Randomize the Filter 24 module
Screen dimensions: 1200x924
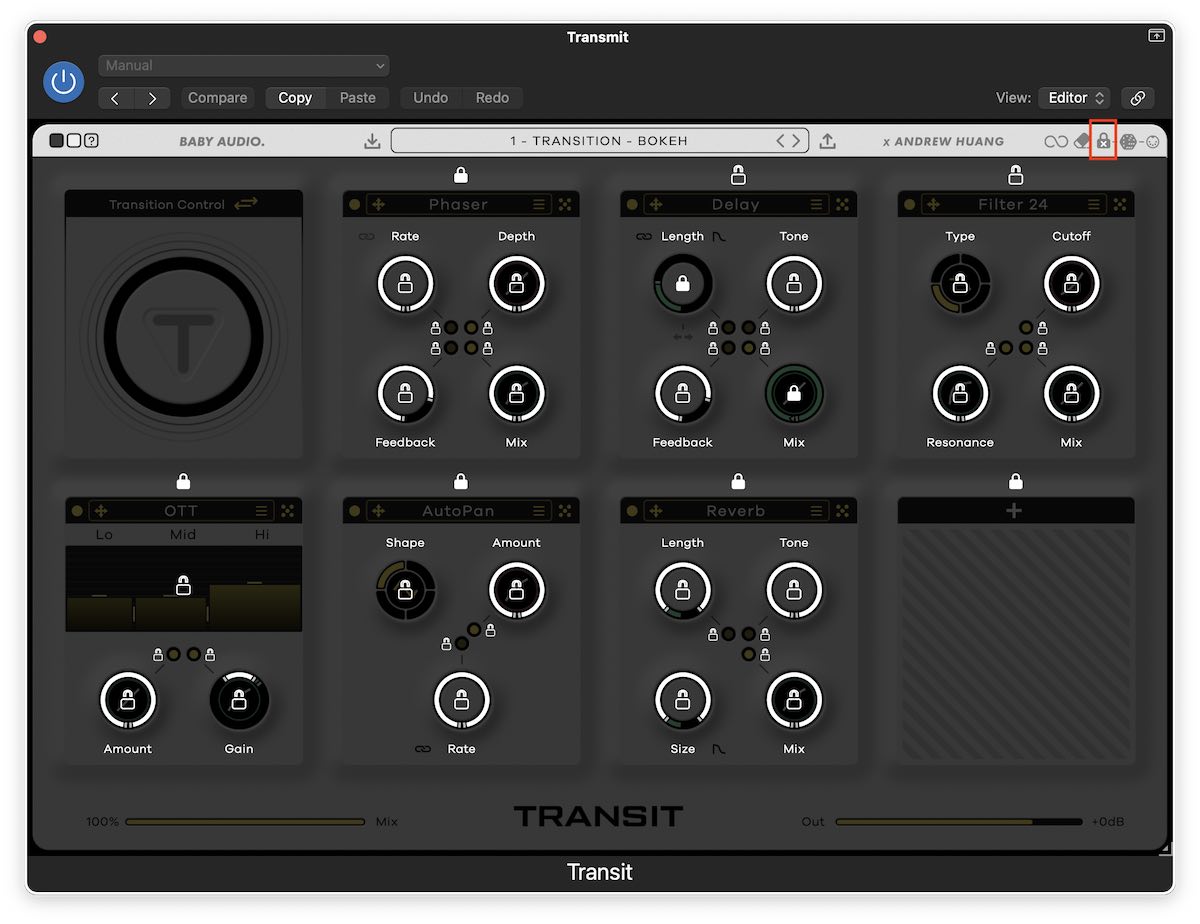pyautogui.click(x=1120, y=204)
